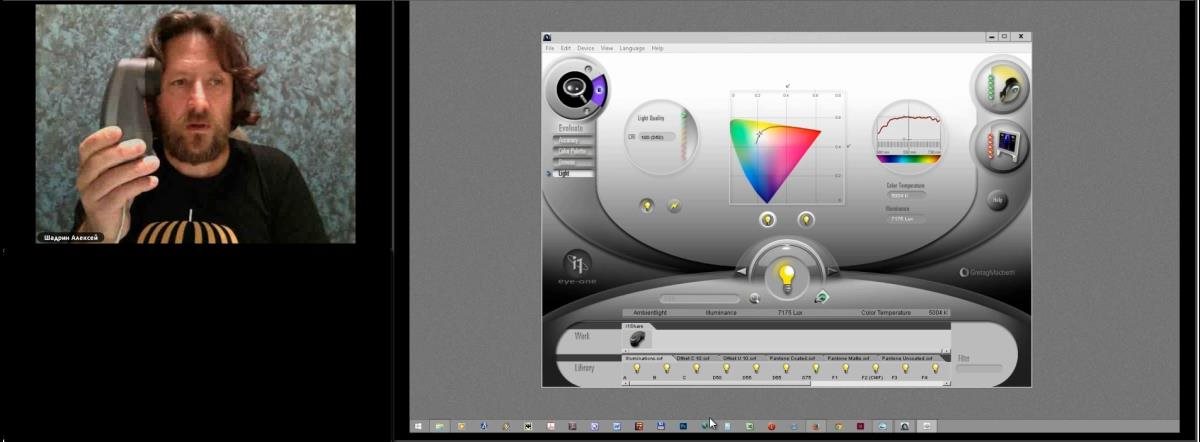The image size is (1200, 442).
Task: Click the right bulb button under chromaticity diagram
Action: (805, 219)
